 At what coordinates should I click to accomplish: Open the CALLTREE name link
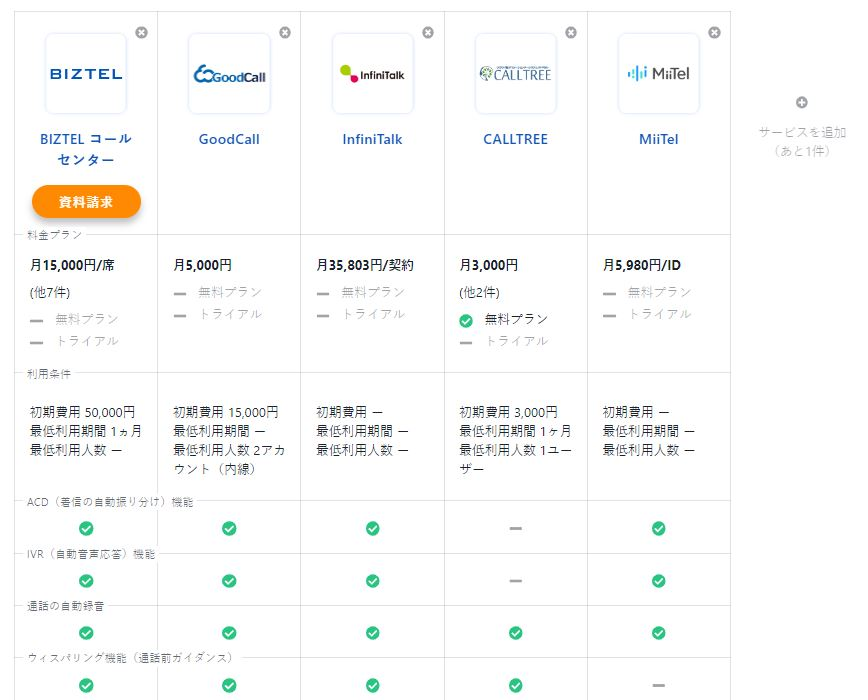coord(515,139)
